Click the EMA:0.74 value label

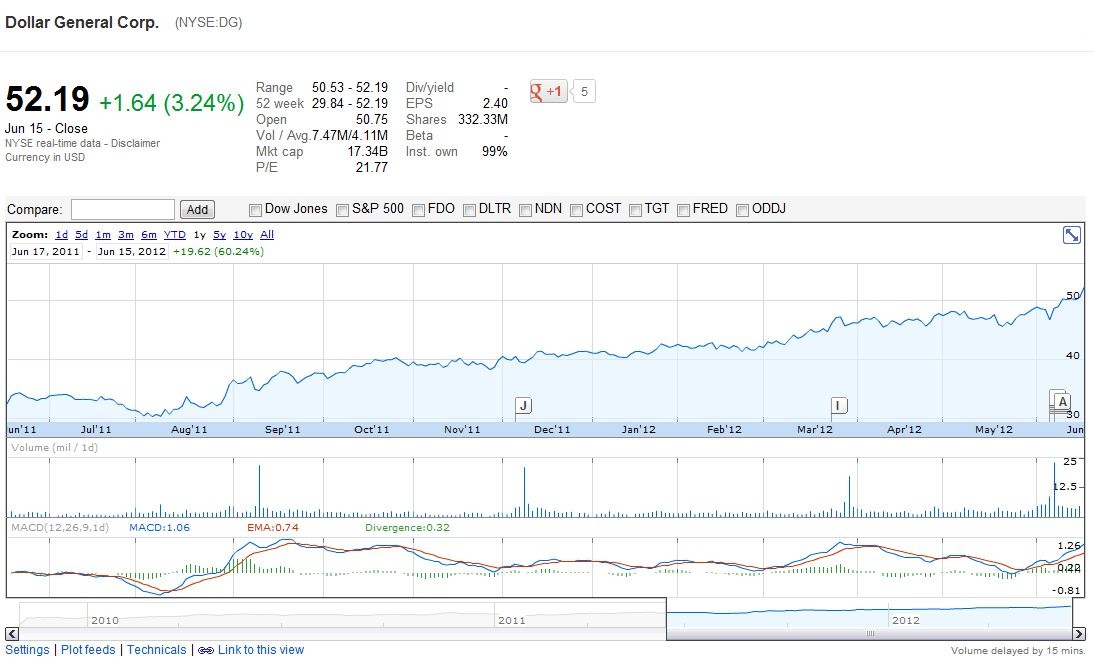(x=273, y=528)
